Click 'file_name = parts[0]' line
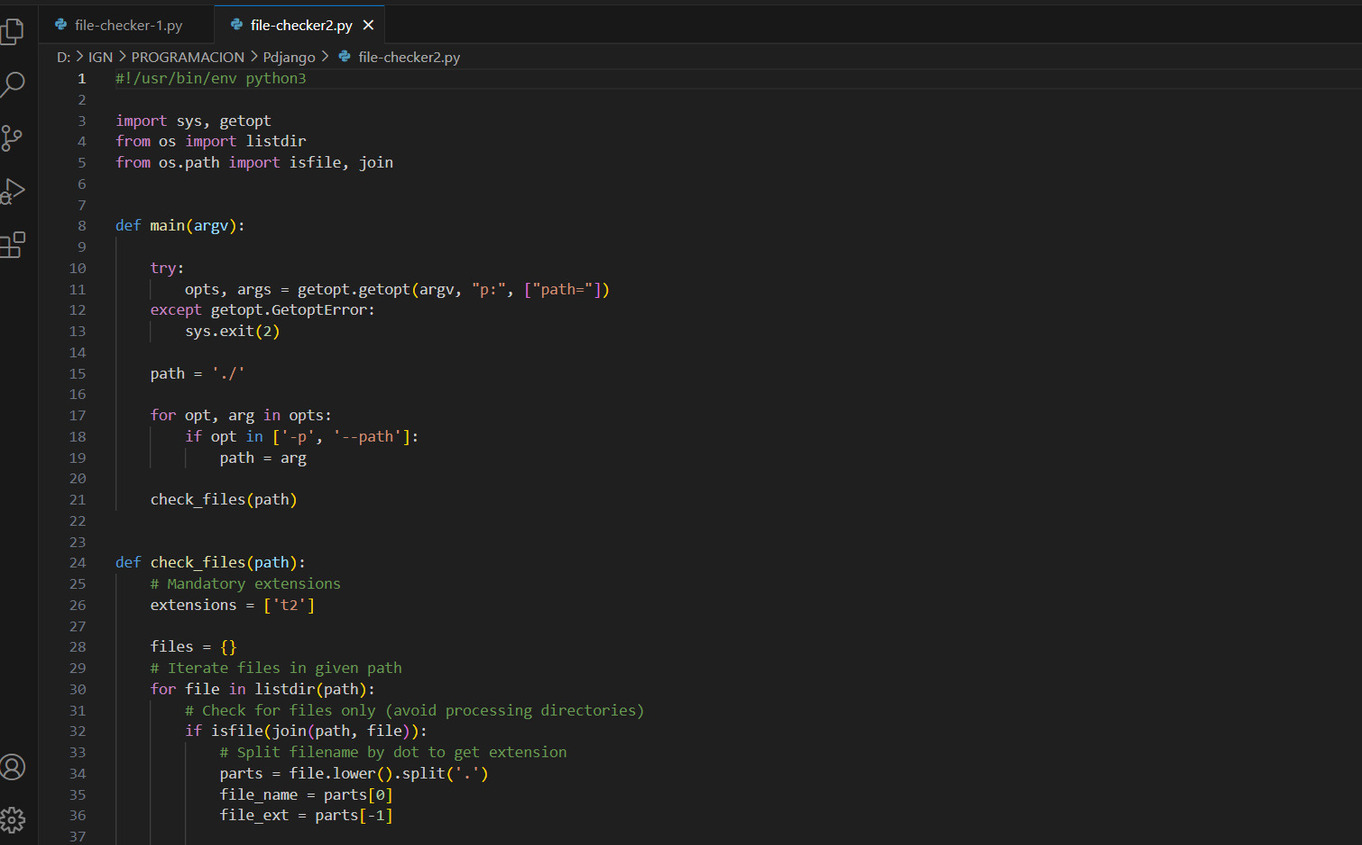The image size is (1362, 845). (x=306, y=795)
